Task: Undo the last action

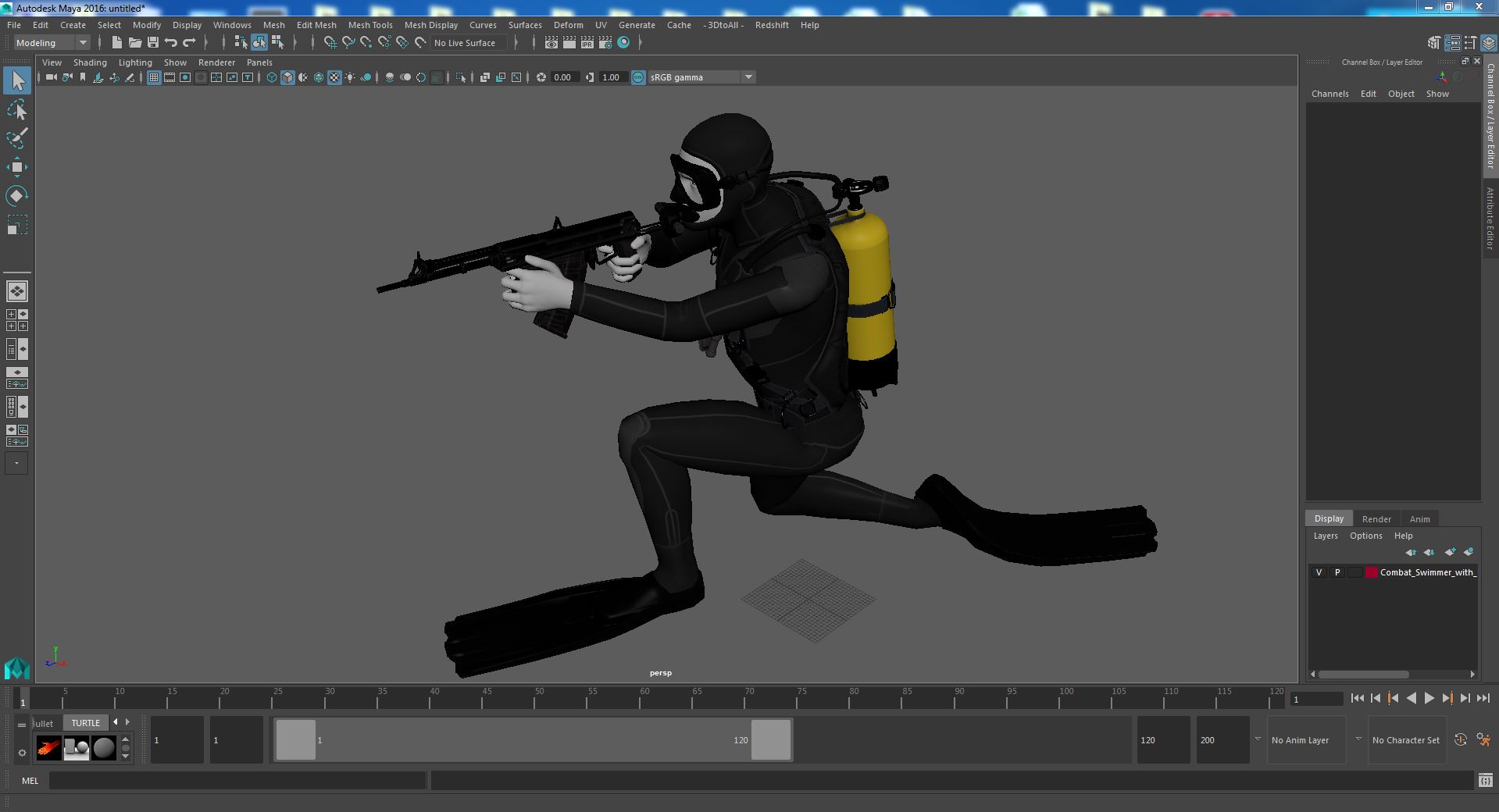Action: point(171,43)
